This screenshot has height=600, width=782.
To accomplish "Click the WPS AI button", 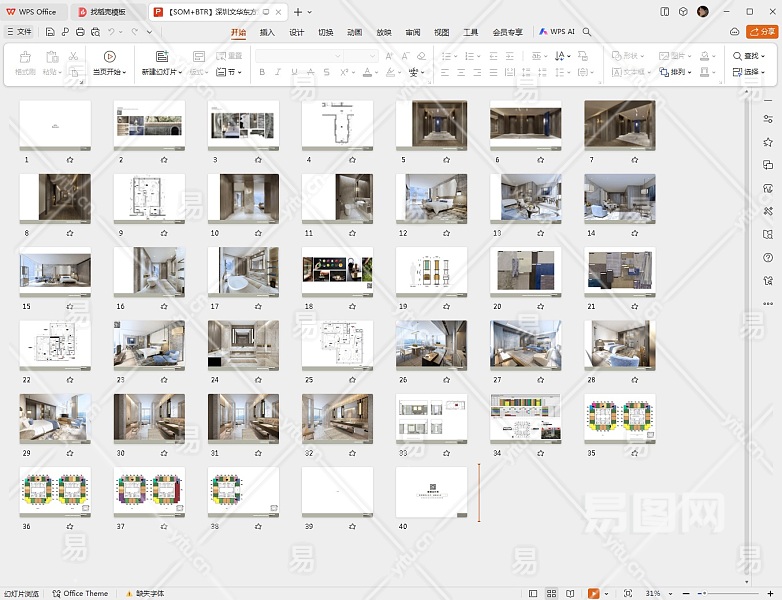I will (x=557, y=32).
